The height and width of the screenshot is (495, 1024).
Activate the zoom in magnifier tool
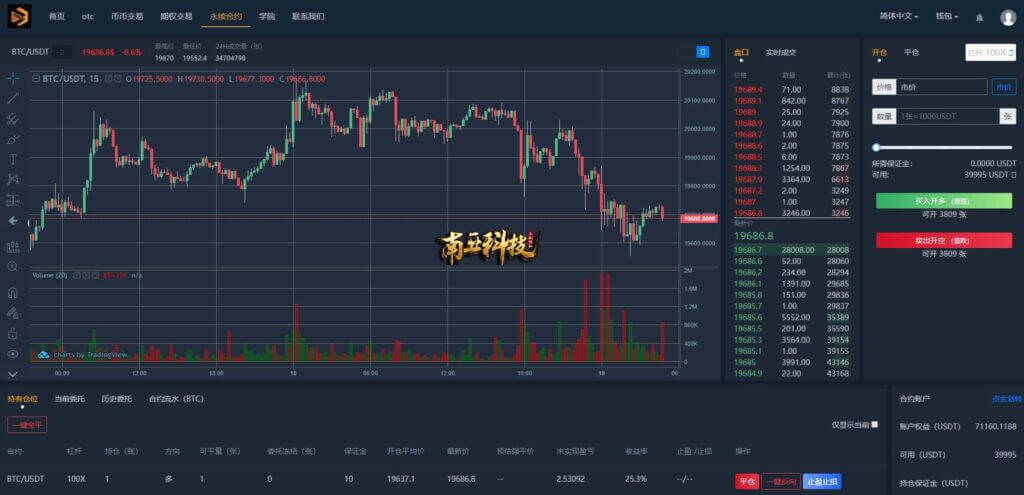tap(12, 266)
